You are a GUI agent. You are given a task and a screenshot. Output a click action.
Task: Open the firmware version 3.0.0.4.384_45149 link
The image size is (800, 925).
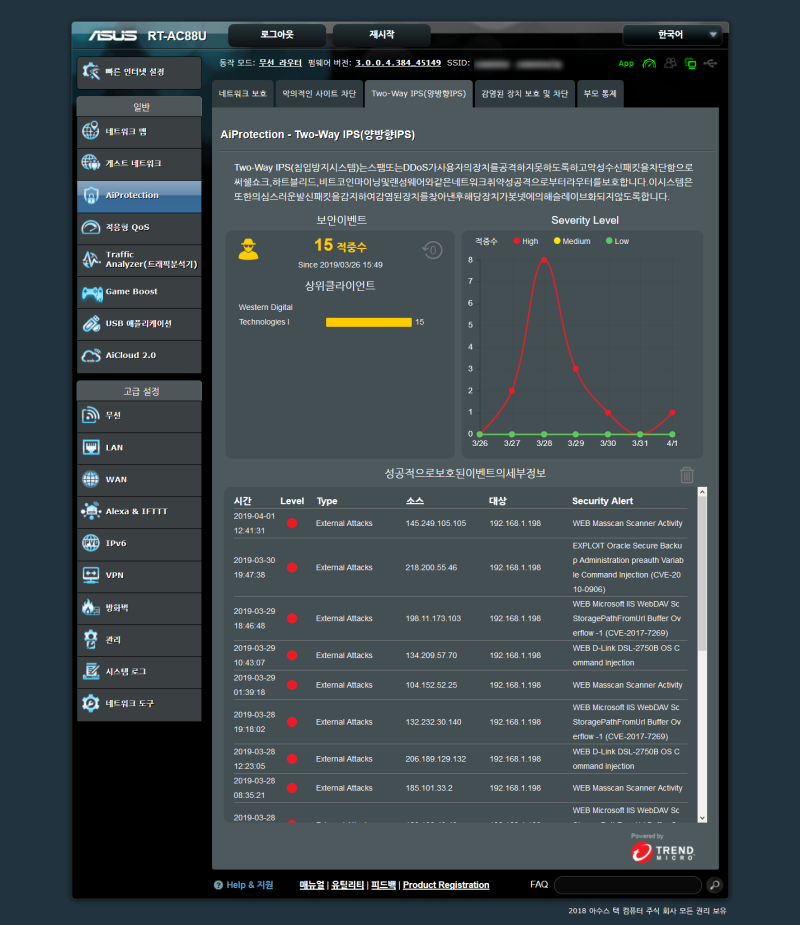398,63
